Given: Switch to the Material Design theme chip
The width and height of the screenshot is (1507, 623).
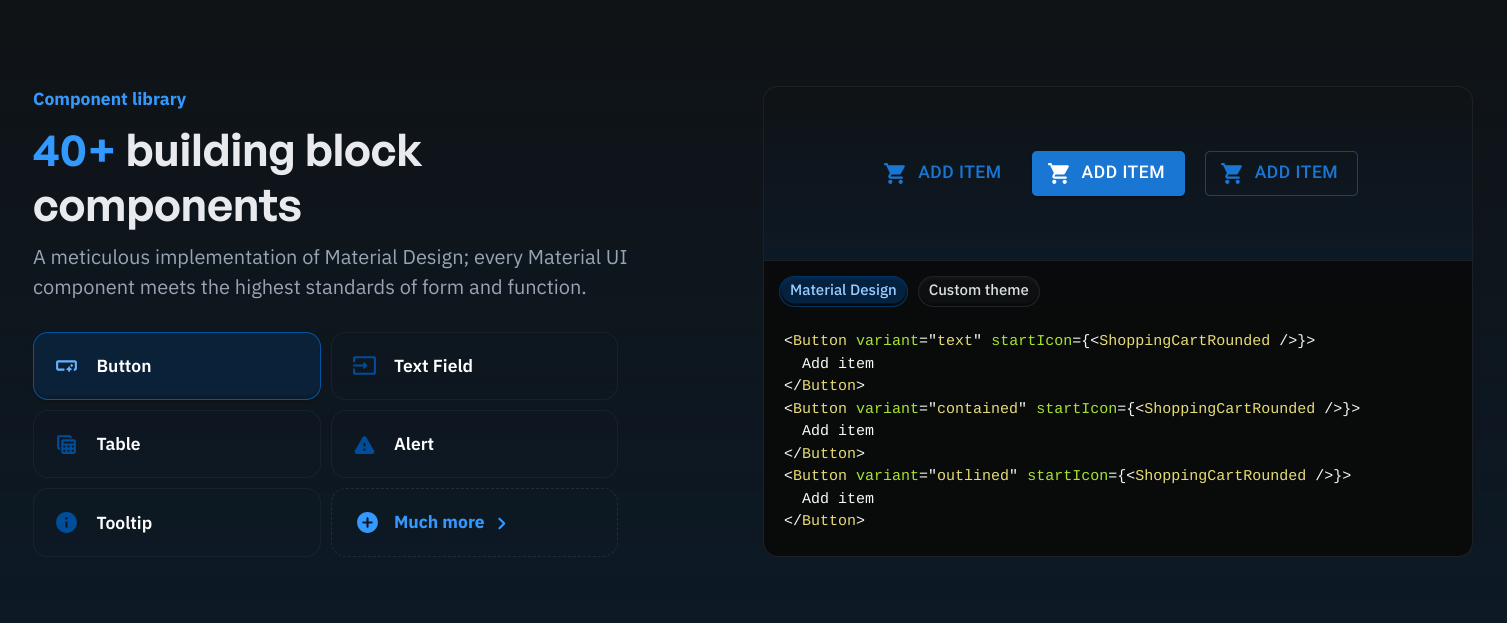Looking at the screenshot, I should (843, 291).
